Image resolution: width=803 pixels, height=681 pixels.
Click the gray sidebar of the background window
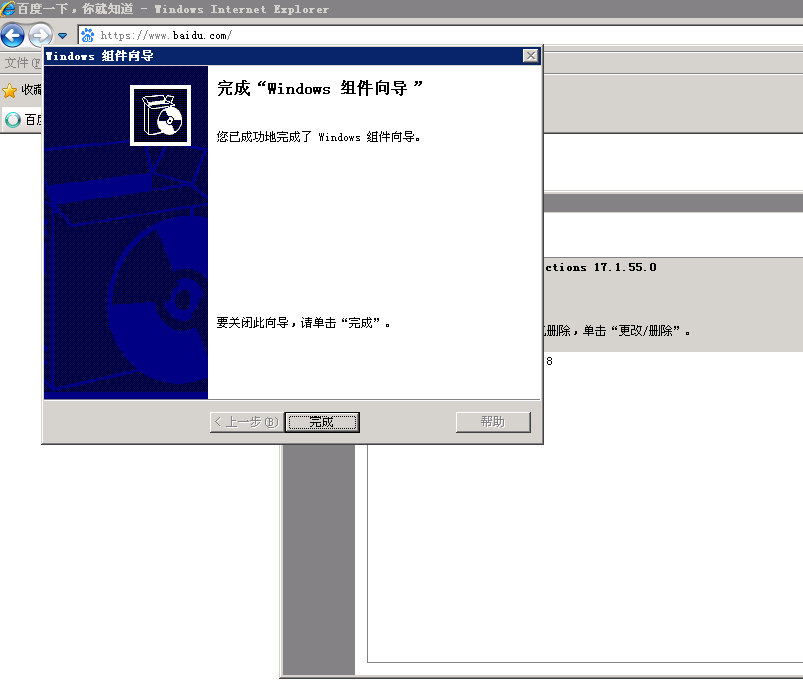(320, 560)
